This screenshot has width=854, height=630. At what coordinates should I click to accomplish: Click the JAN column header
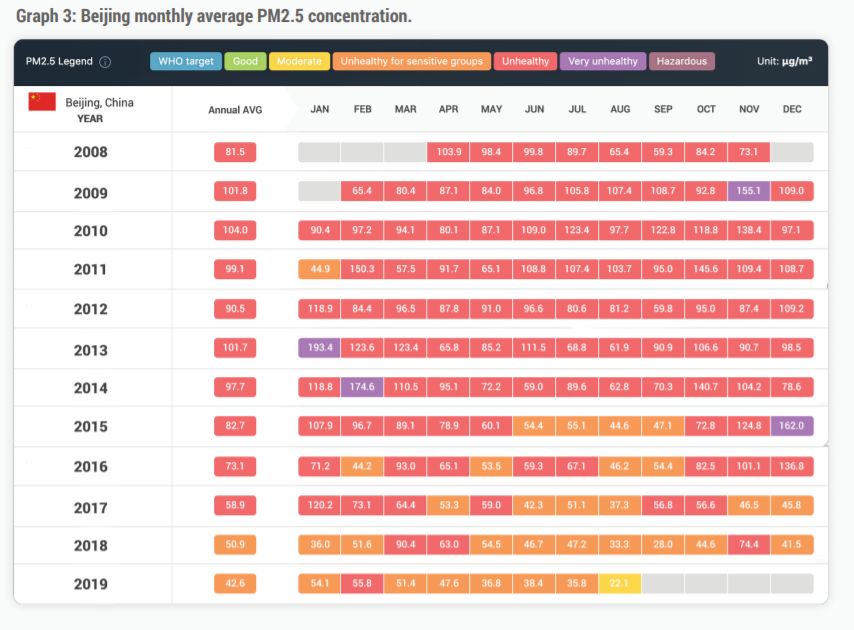[320, 109]
